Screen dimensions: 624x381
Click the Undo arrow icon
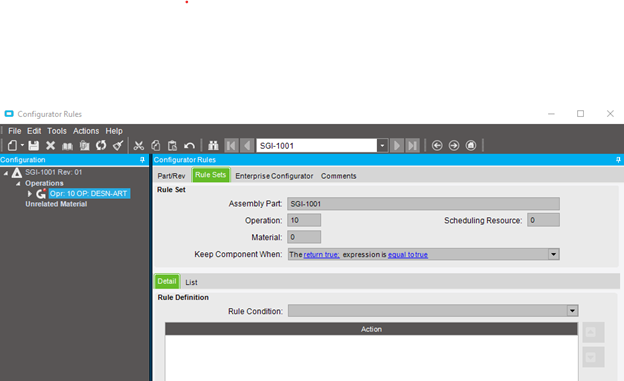pyautogui.click(x=189, y=146)
